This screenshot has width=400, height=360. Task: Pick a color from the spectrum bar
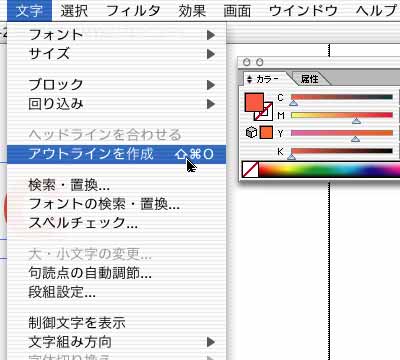(x=329, y=169)
